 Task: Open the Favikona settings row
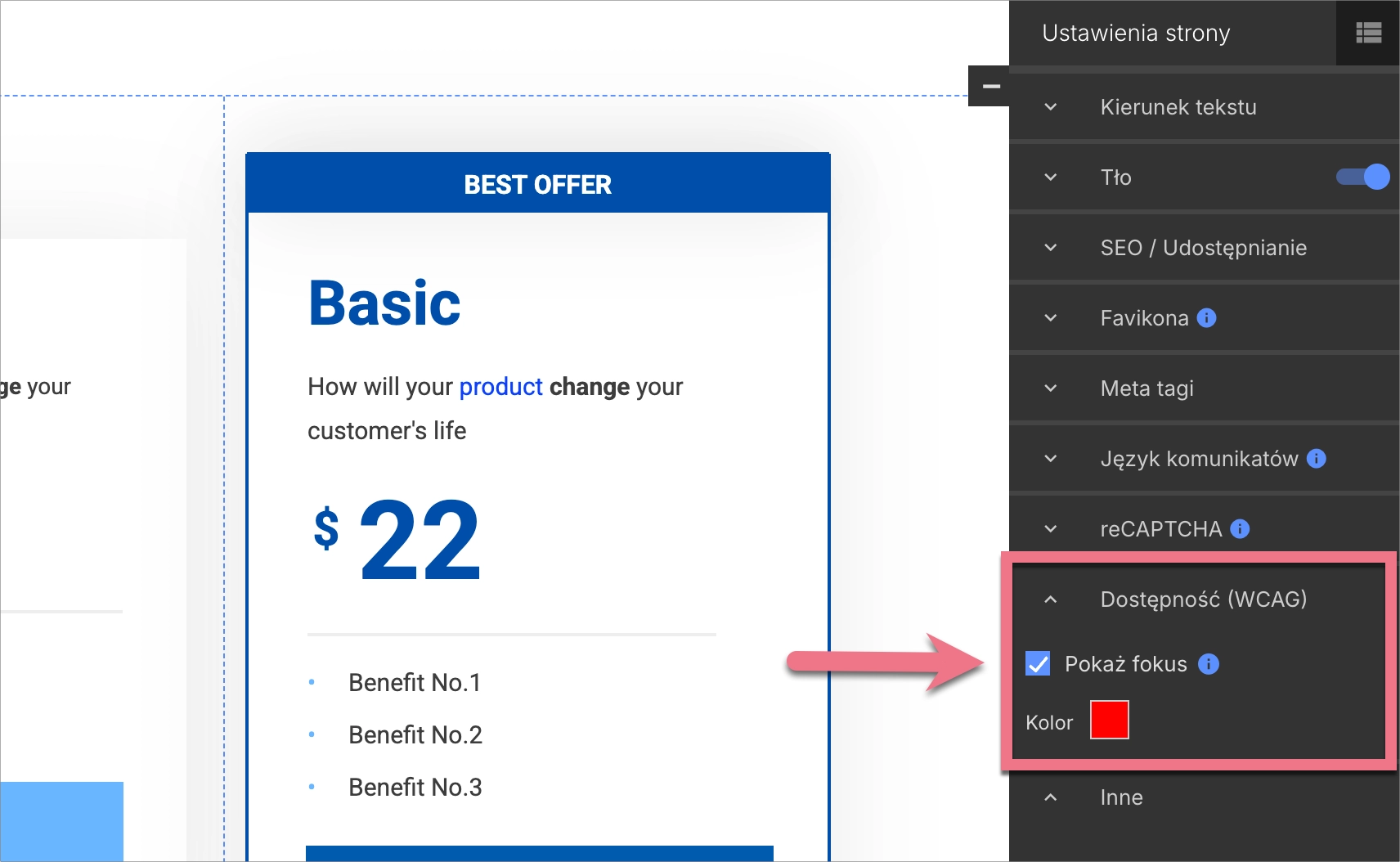1144,318
